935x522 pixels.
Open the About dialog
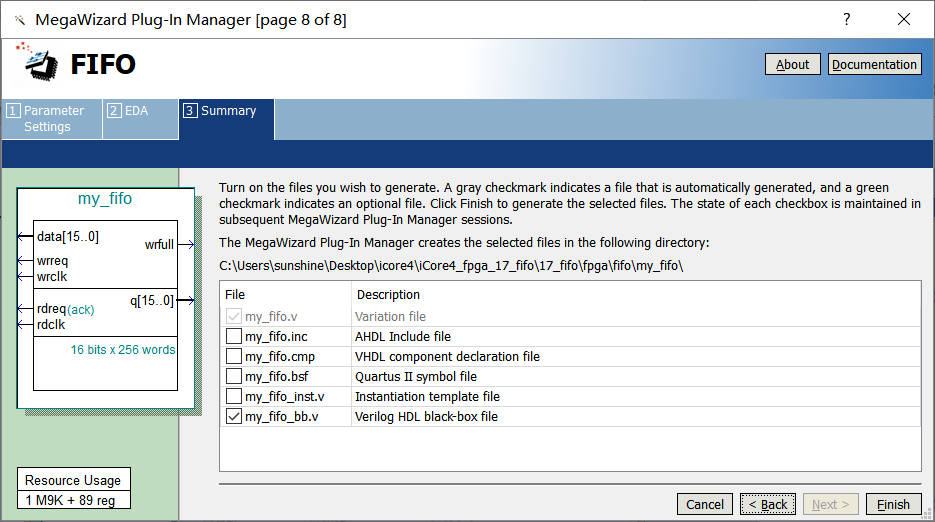[792, 64]
